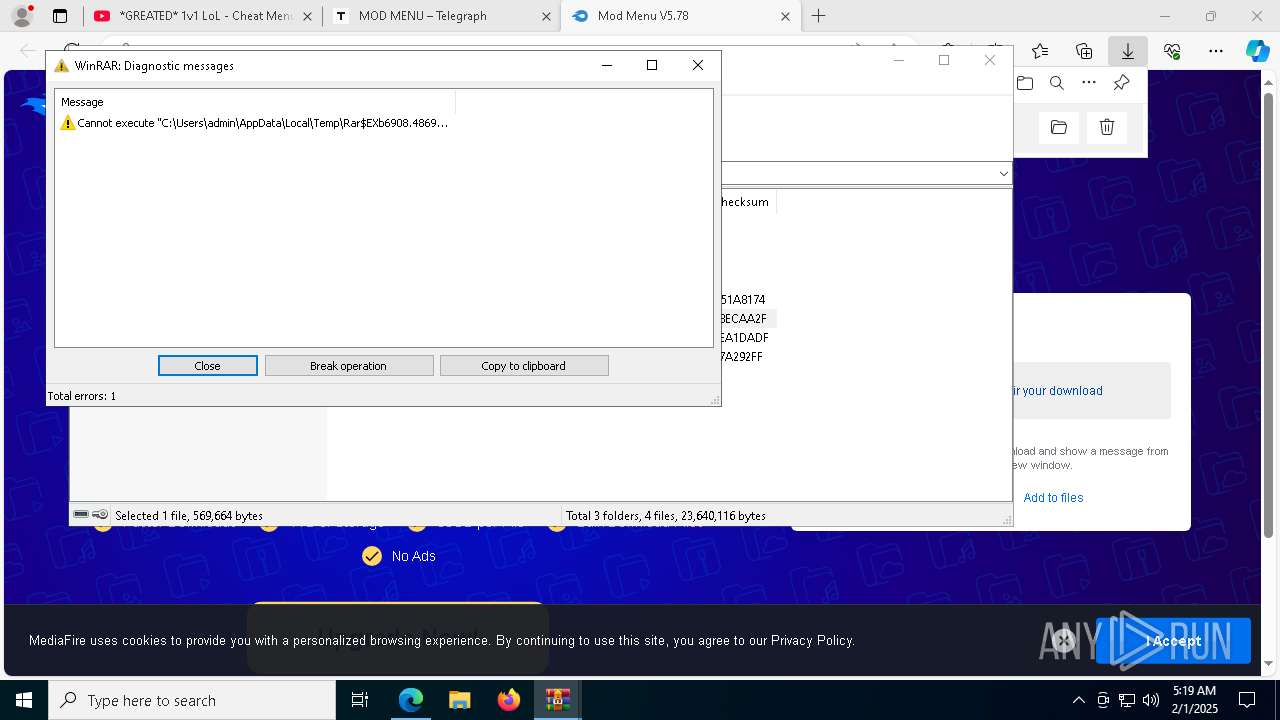Search downloads using magnifier icon

(1057, 83)
